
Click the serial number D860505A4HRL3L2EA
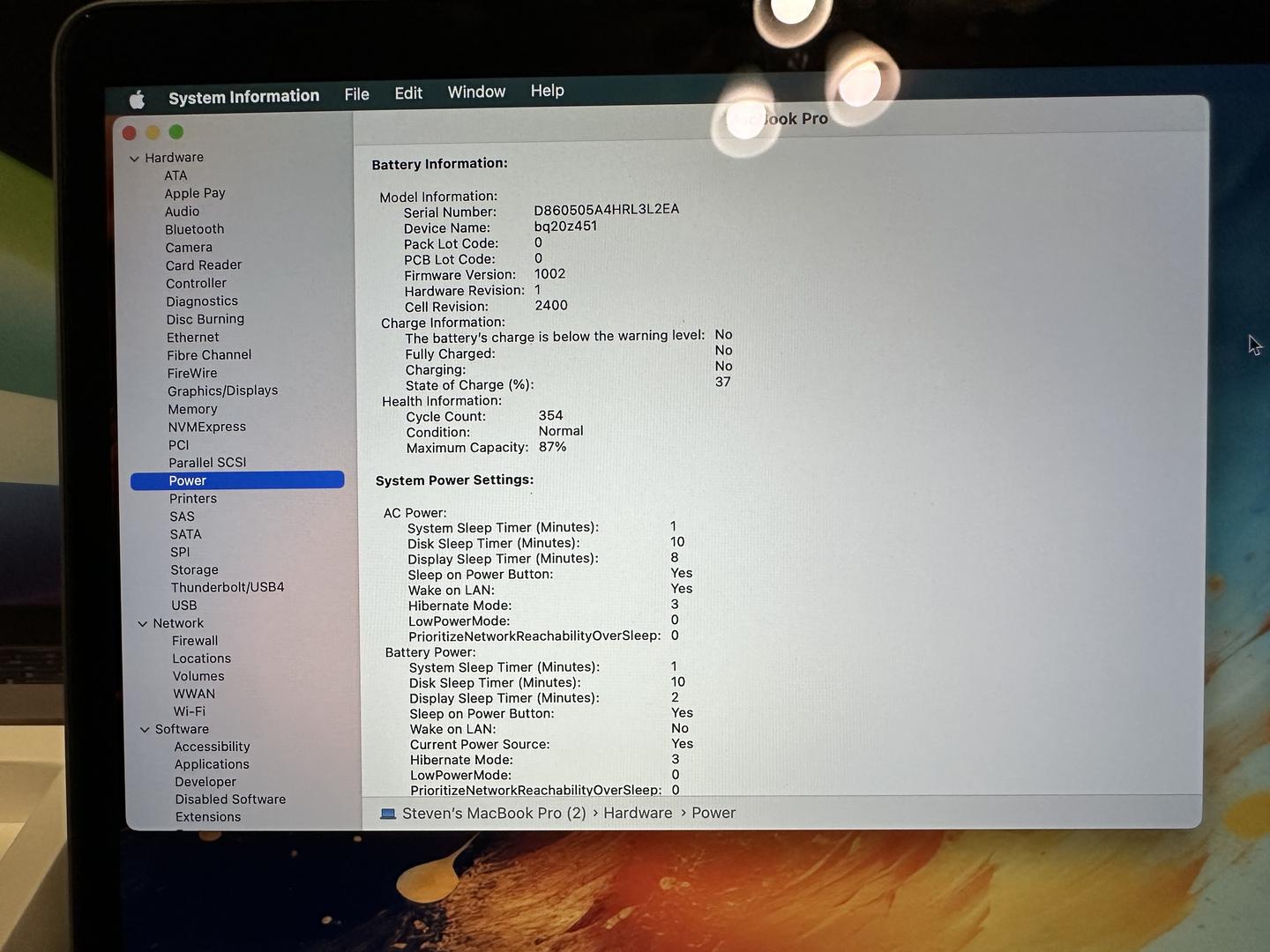click(x=607, y=210)
